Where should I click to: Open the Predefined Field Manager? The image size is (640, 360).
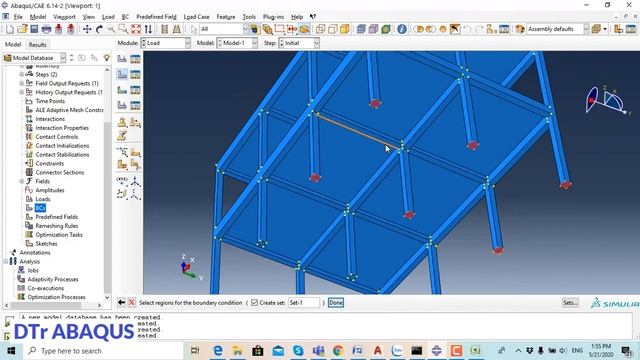135,90
